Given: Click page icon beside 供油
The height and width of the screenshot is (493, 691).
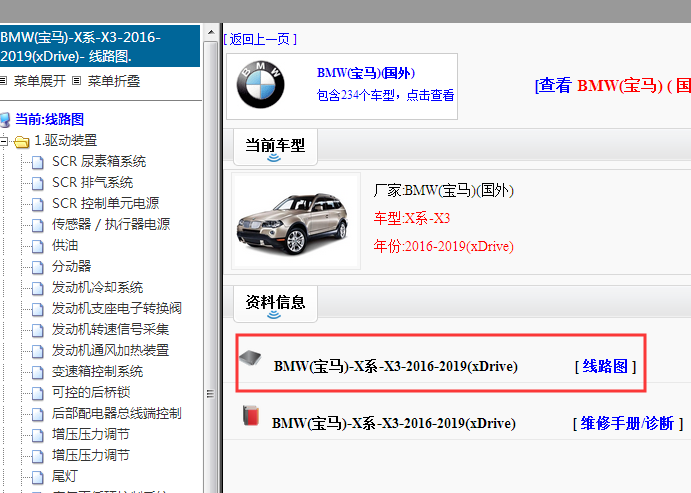Looking at the screenshot, I should tap(38, 246).
